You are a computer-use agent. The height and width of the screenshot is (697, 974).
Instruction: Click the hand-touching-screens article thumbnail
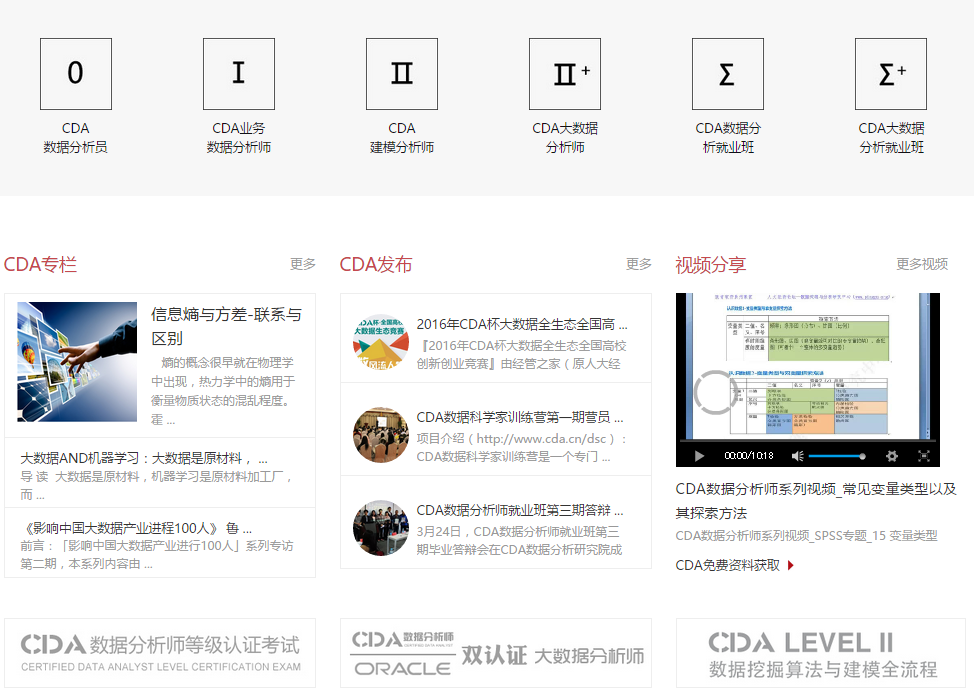77,362
